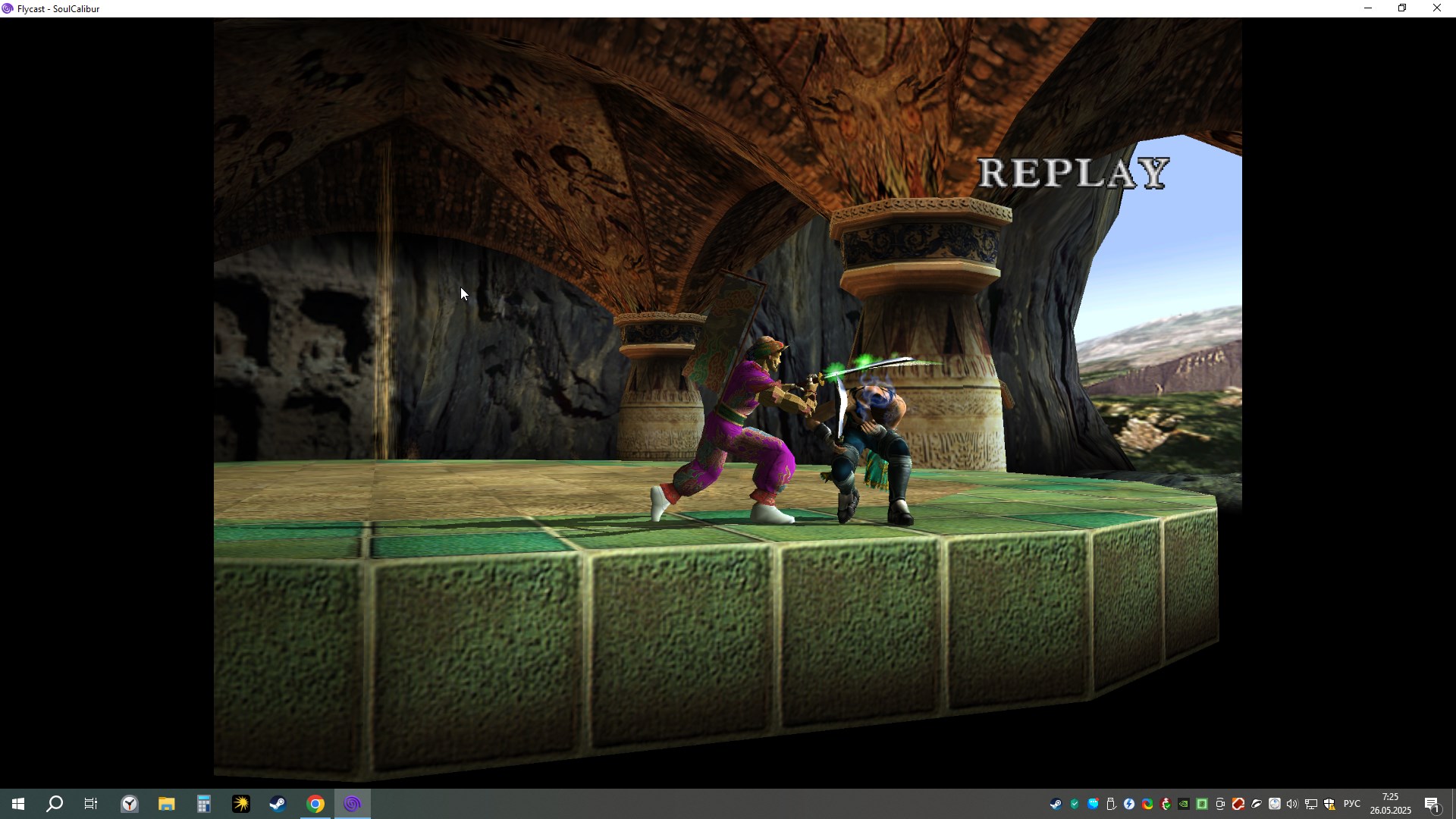Open the black starburst app icon
1456x819 pixels.
coord(241,804)
